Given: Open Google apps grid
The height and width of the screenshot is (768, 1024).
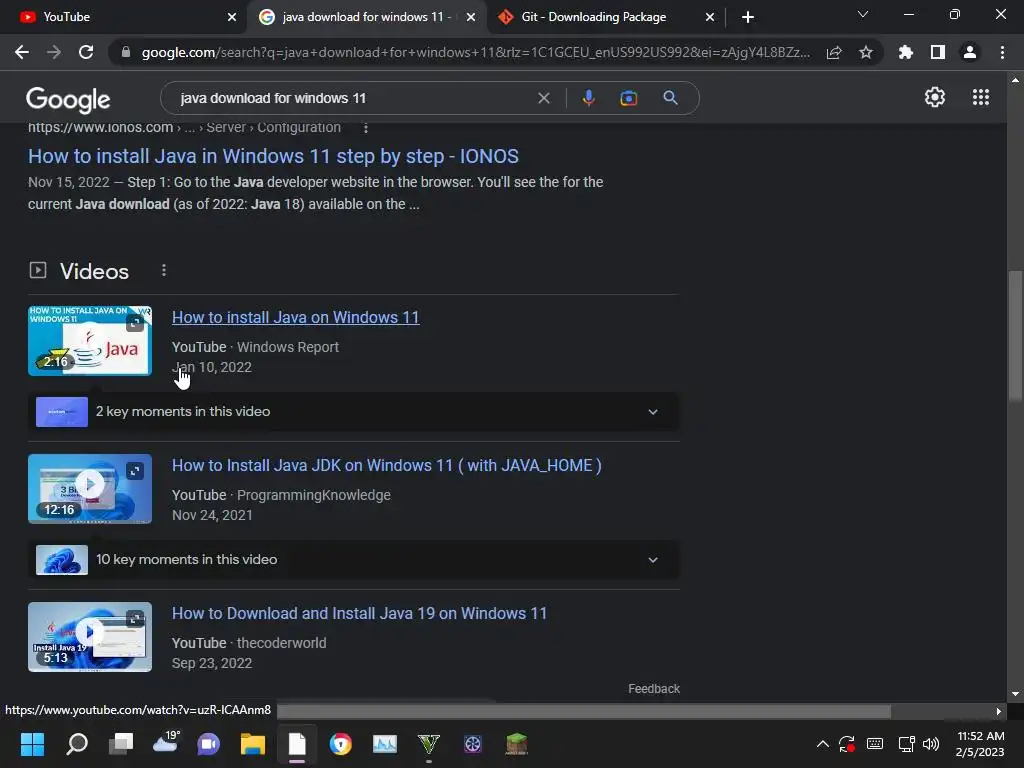Looking at the screenshot, I should click(x=980, y=97).
